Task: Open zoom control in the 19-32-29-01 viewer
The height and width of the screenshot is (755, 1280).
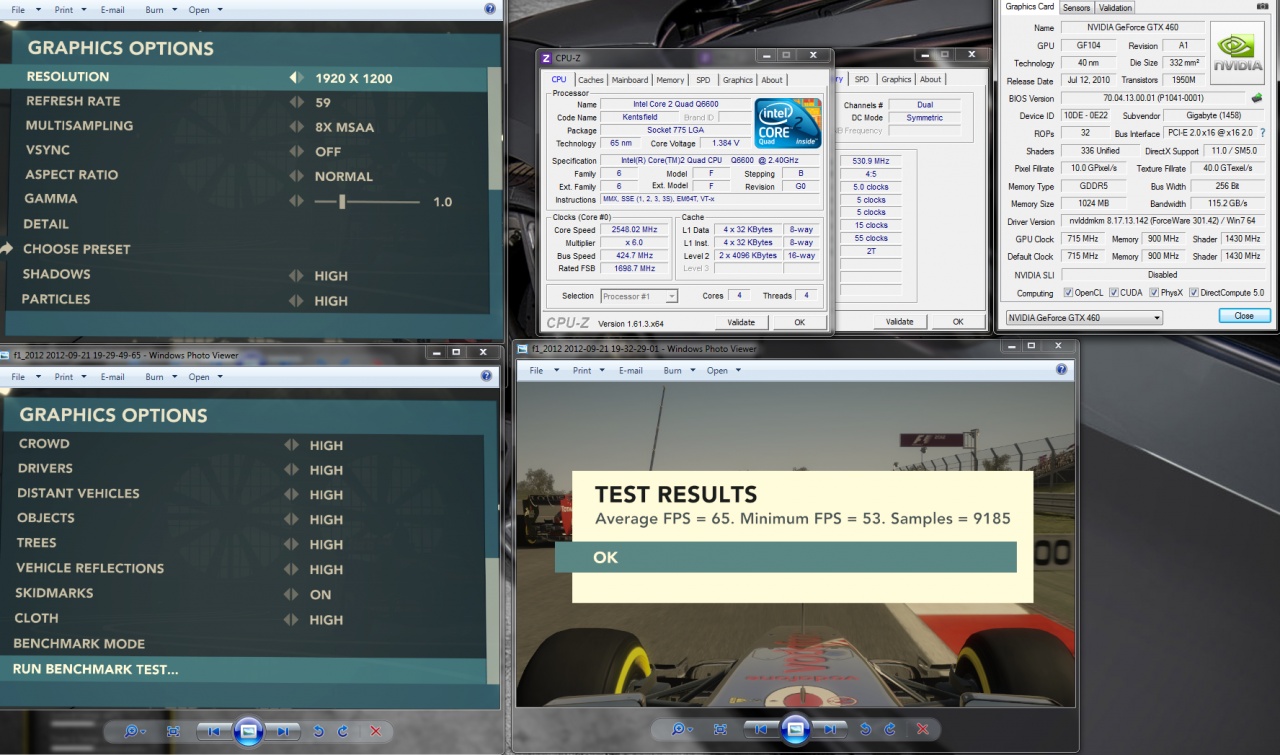Action: (x=681, y=729)
